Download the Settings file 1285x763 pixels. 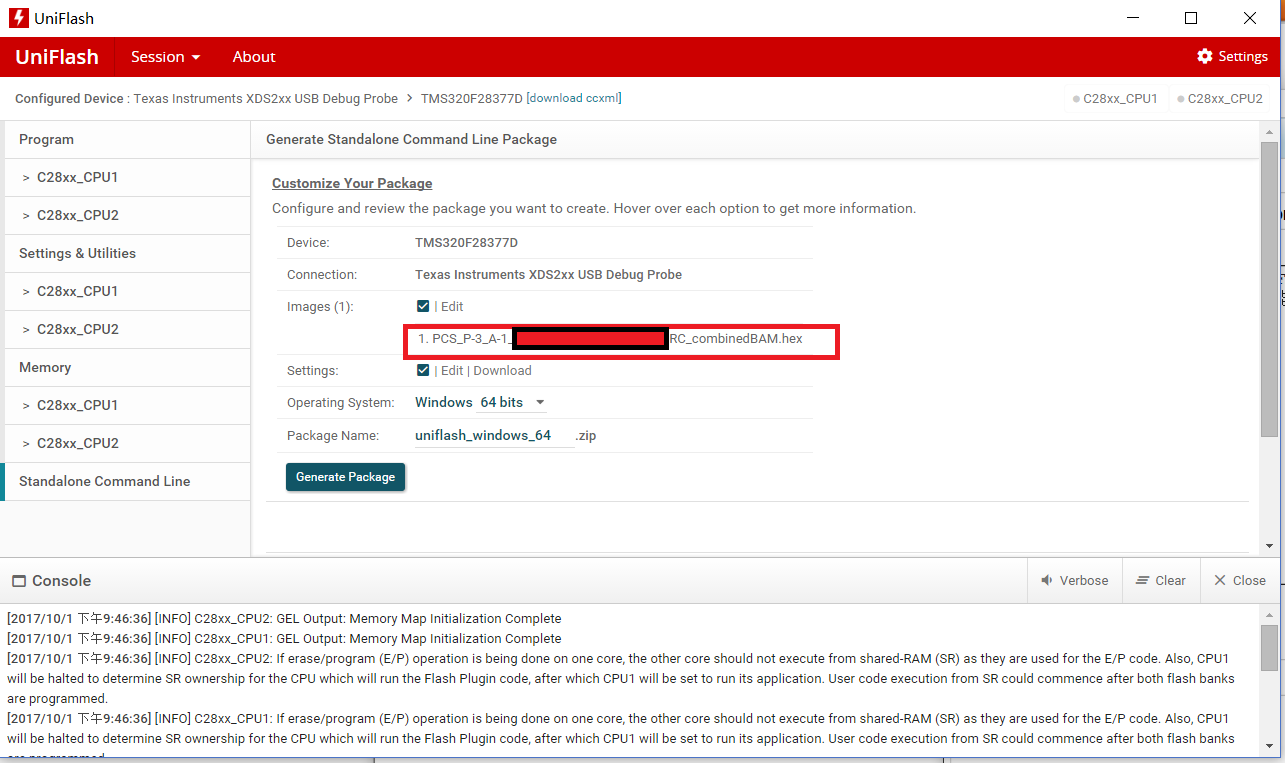502,371
